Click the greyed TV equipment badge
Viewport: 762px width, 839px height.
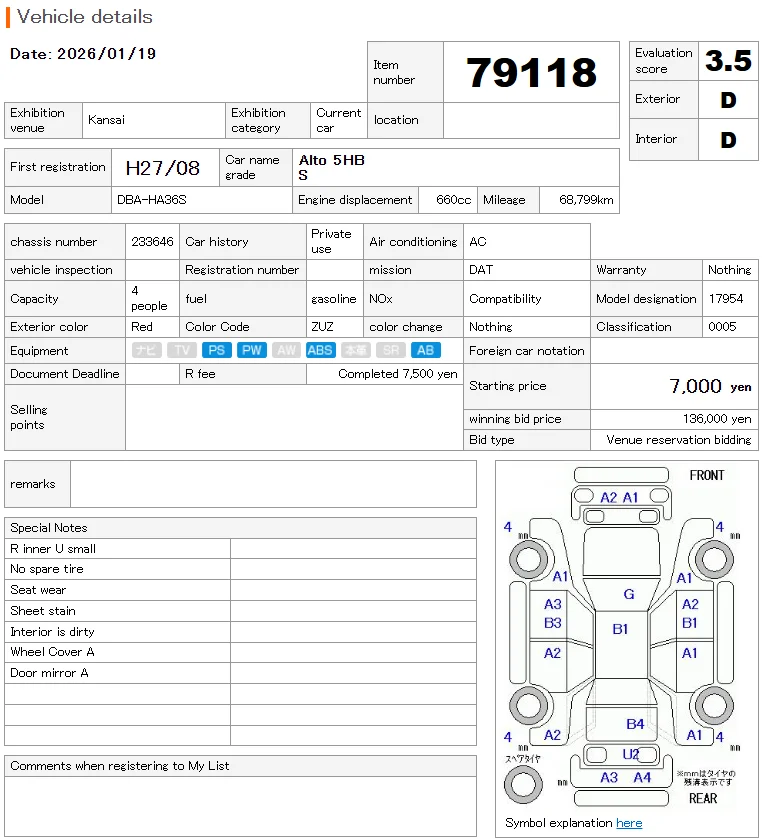click(x=182, y=350)
